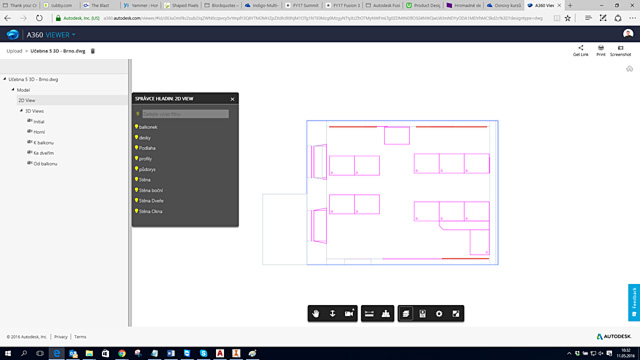Open the Ke dveřím view

[43, 153]
